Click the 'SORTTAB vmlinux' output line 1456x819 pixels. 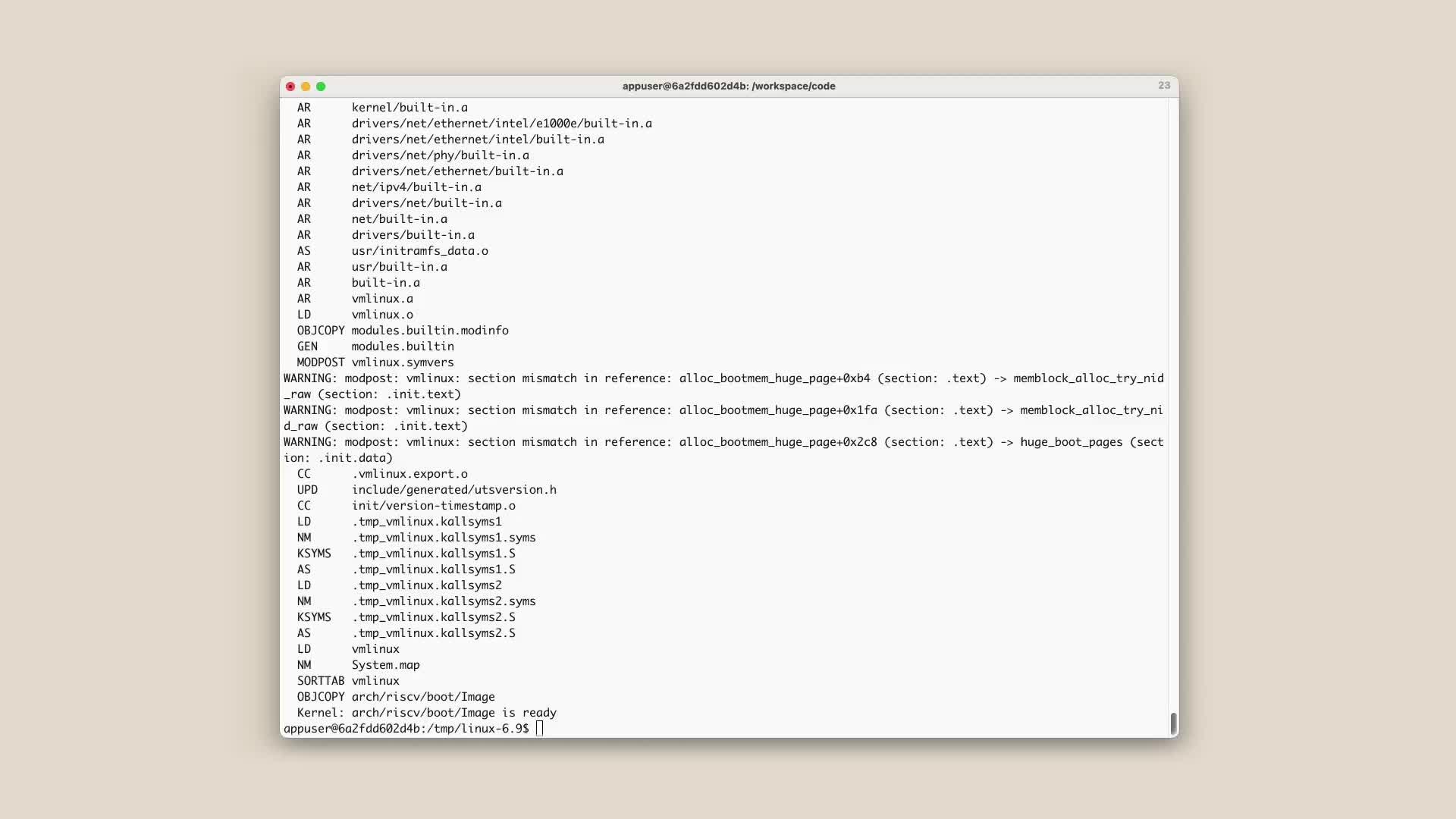coord(348,681)
